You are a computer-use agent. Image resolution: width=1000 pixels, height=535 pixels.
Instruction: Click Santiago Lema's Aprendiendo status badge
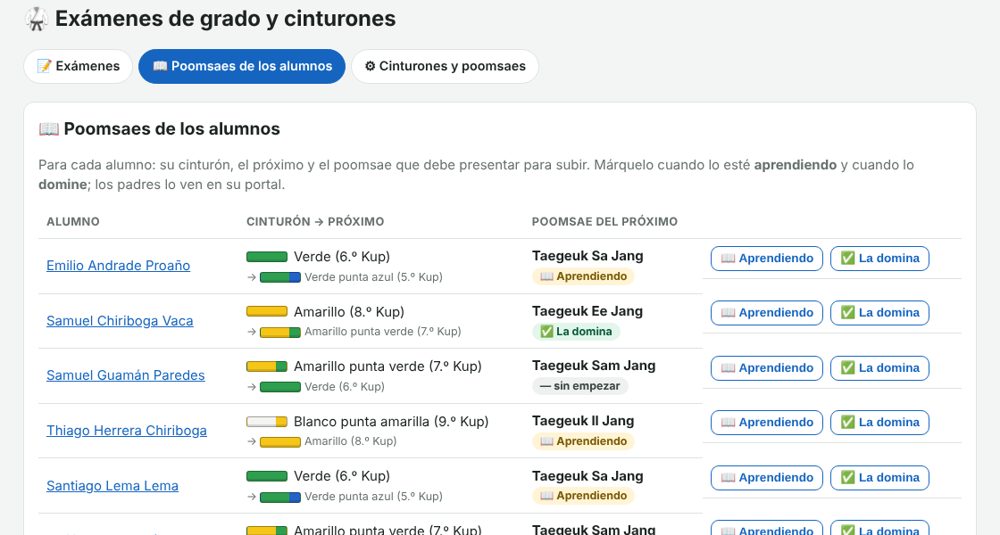tap(583, 496)
